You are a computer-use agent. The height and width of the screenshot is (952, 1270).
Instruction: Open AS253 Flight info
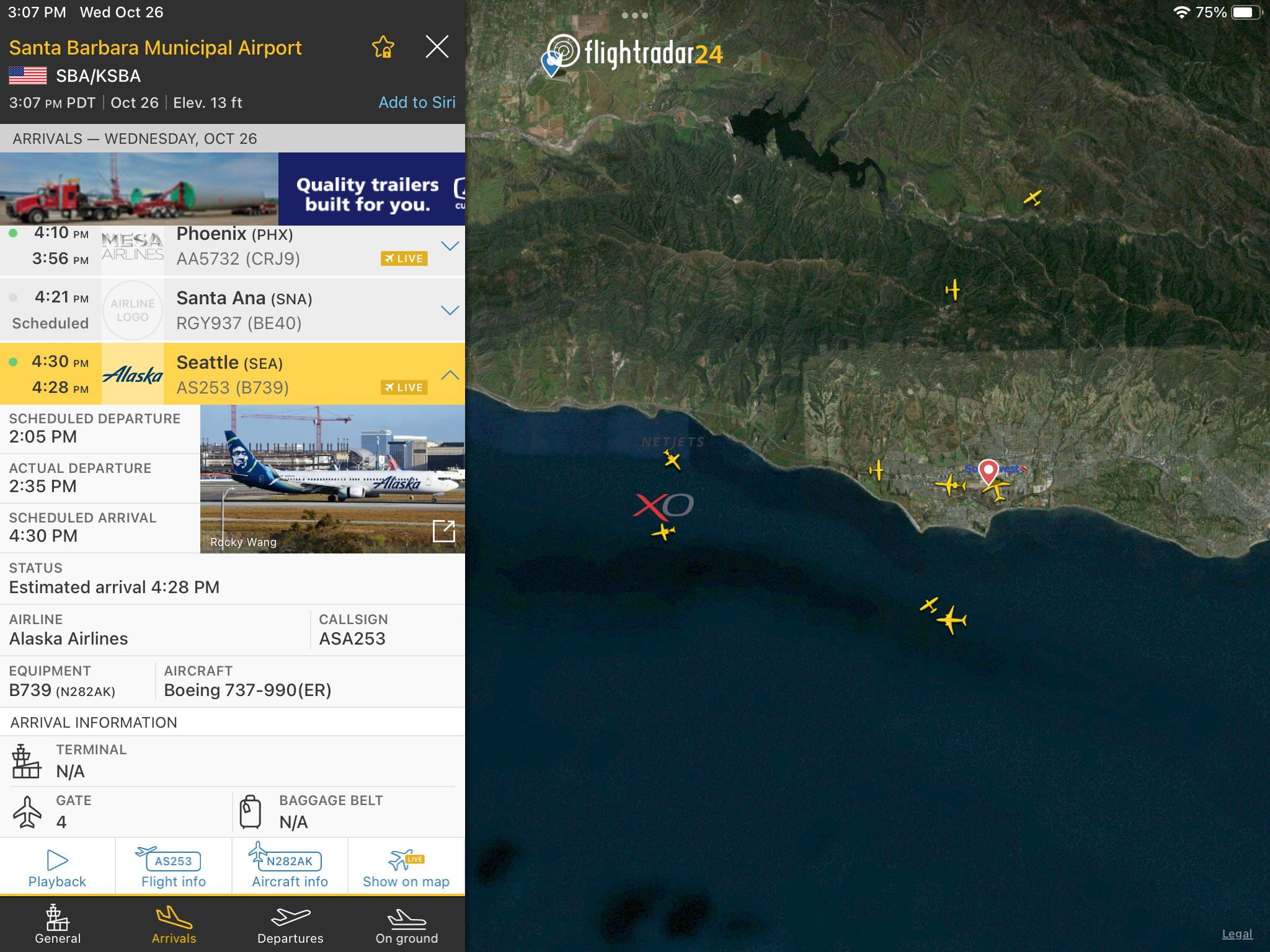(174, 867)
